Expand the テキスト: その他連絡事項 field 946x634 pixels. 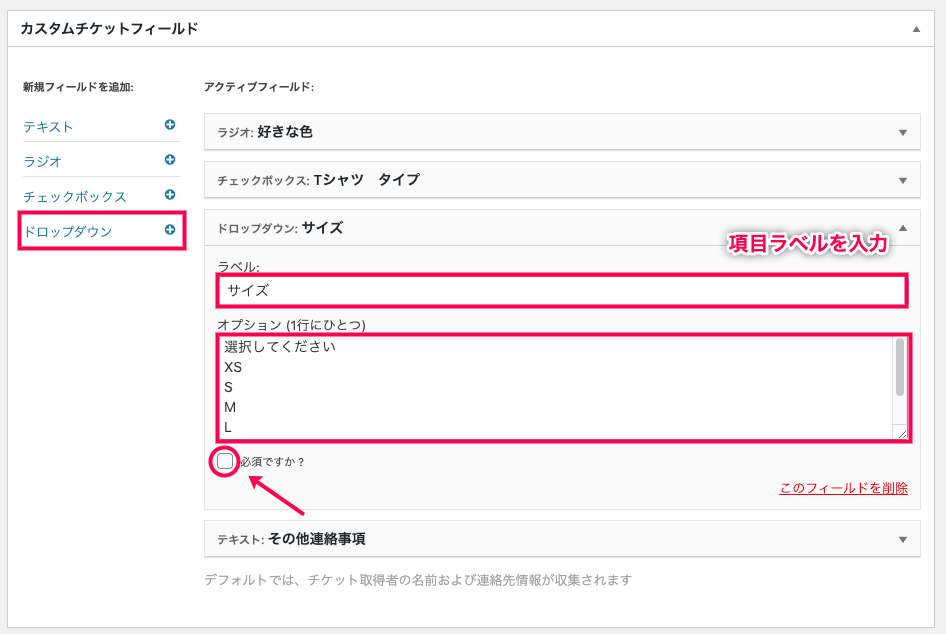pyautogui.click(x=903, y=540)
